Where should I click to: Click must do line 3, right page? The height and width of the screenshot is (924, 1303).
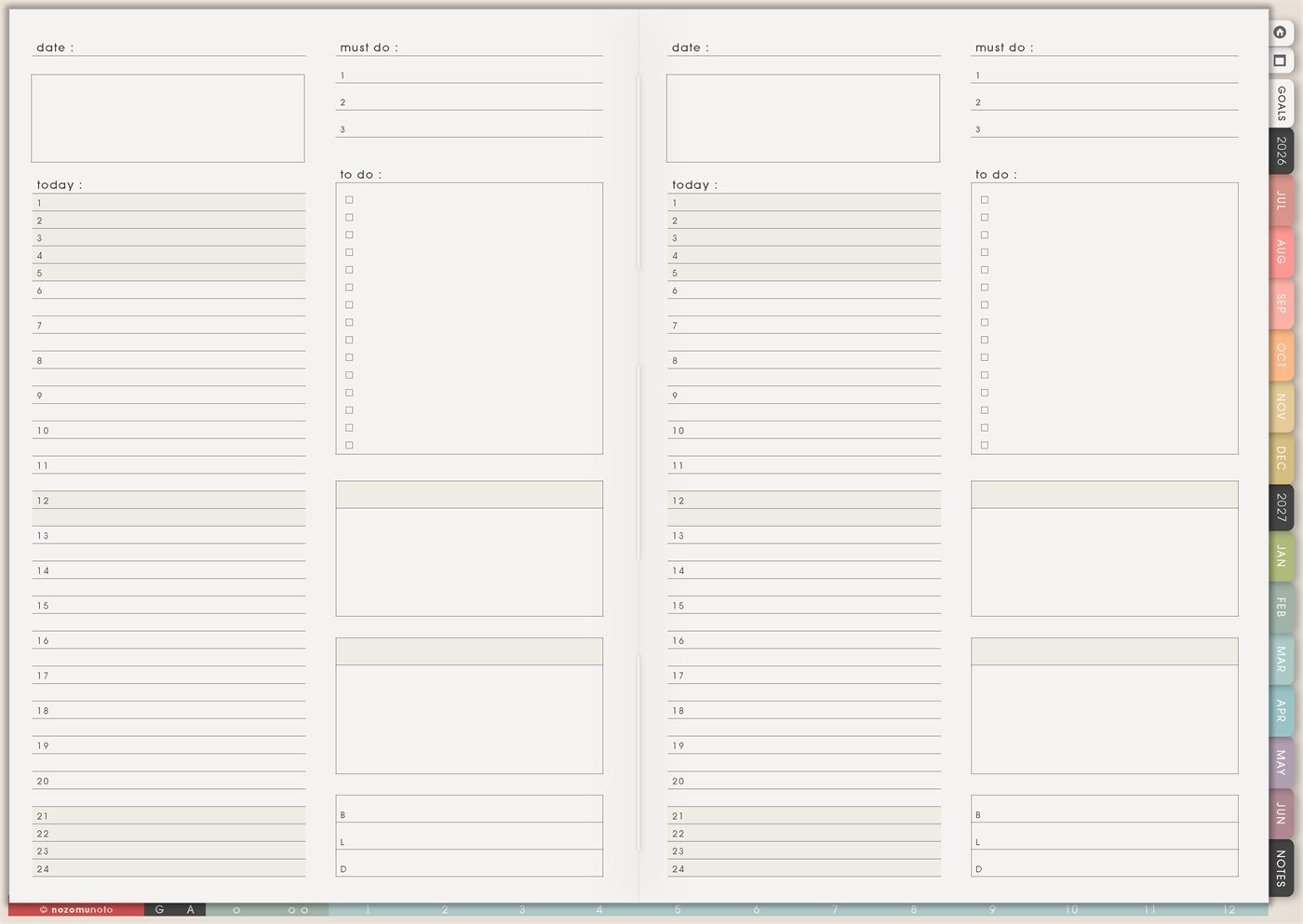1105,128
